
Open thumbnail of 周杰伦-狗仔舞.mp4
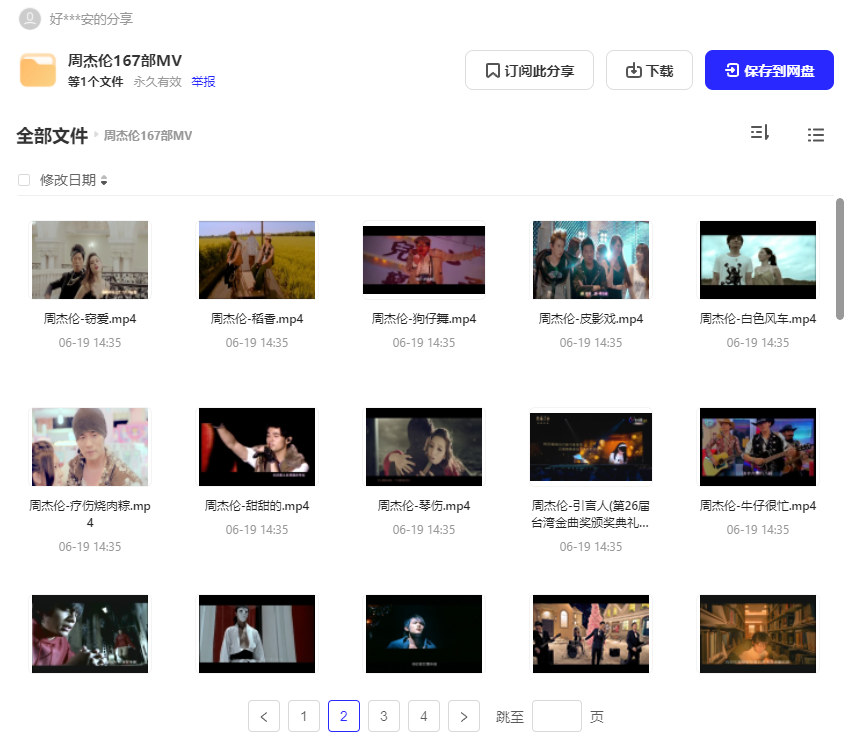click(x=424, y=260)
